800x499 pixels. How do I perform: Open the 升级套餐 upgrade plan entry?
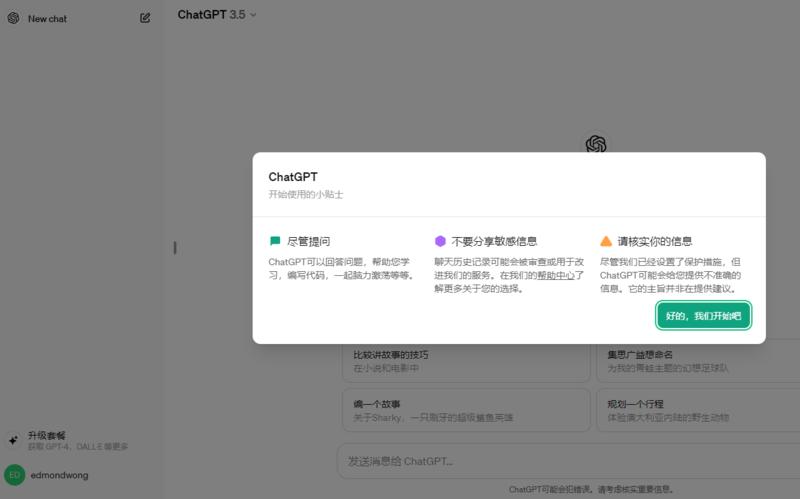(x=82, y=440)
